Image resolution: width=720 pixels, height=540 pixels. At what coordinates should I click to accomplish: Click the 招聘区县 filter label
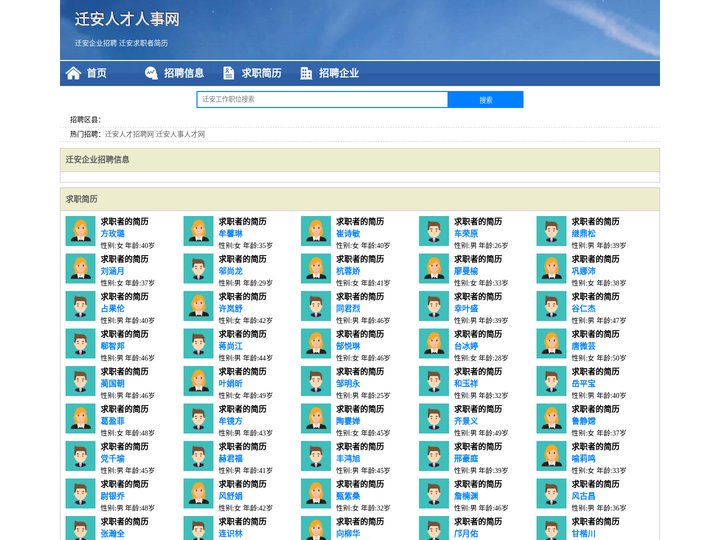(85, 120)
